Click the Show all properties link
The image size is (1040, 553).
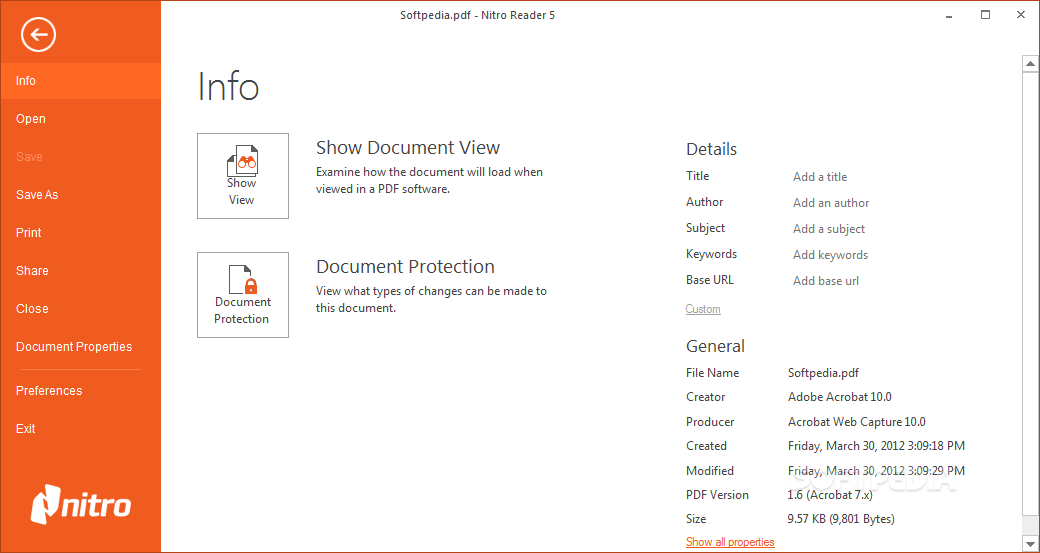tap(730, 542)
